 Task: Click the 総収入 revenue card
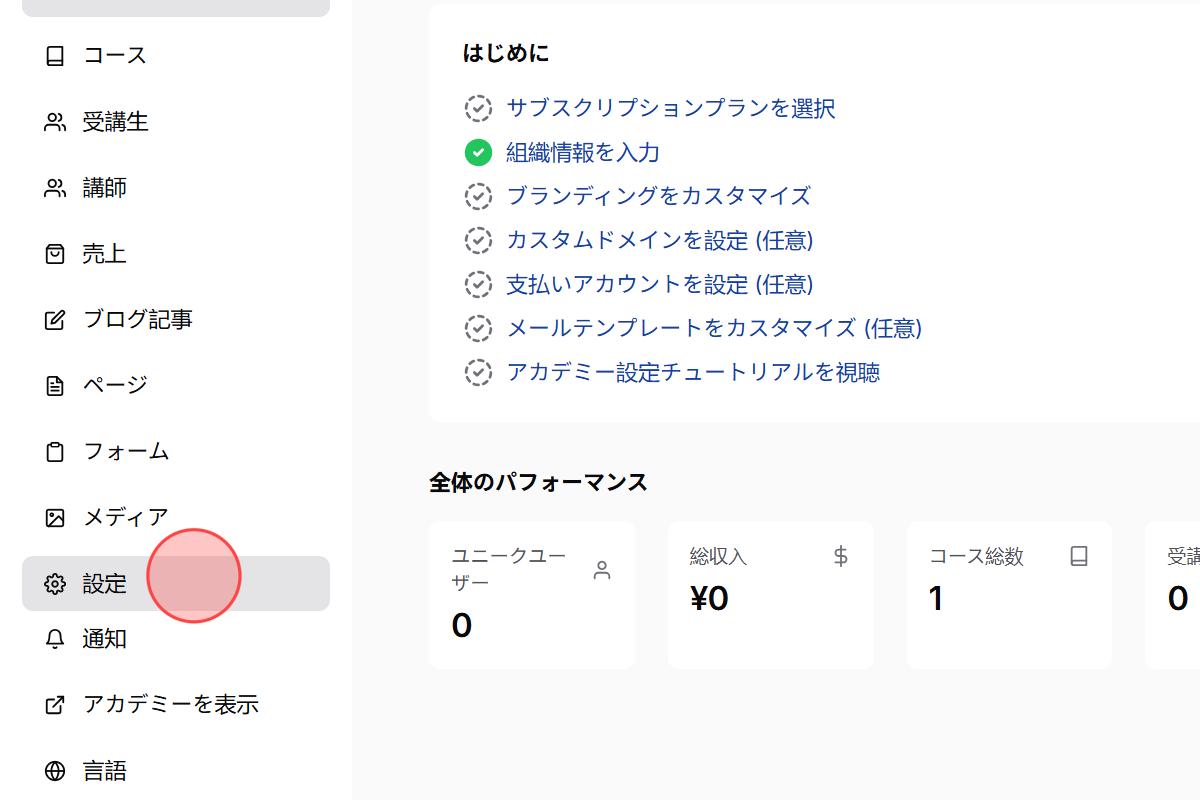coord(770,595)
